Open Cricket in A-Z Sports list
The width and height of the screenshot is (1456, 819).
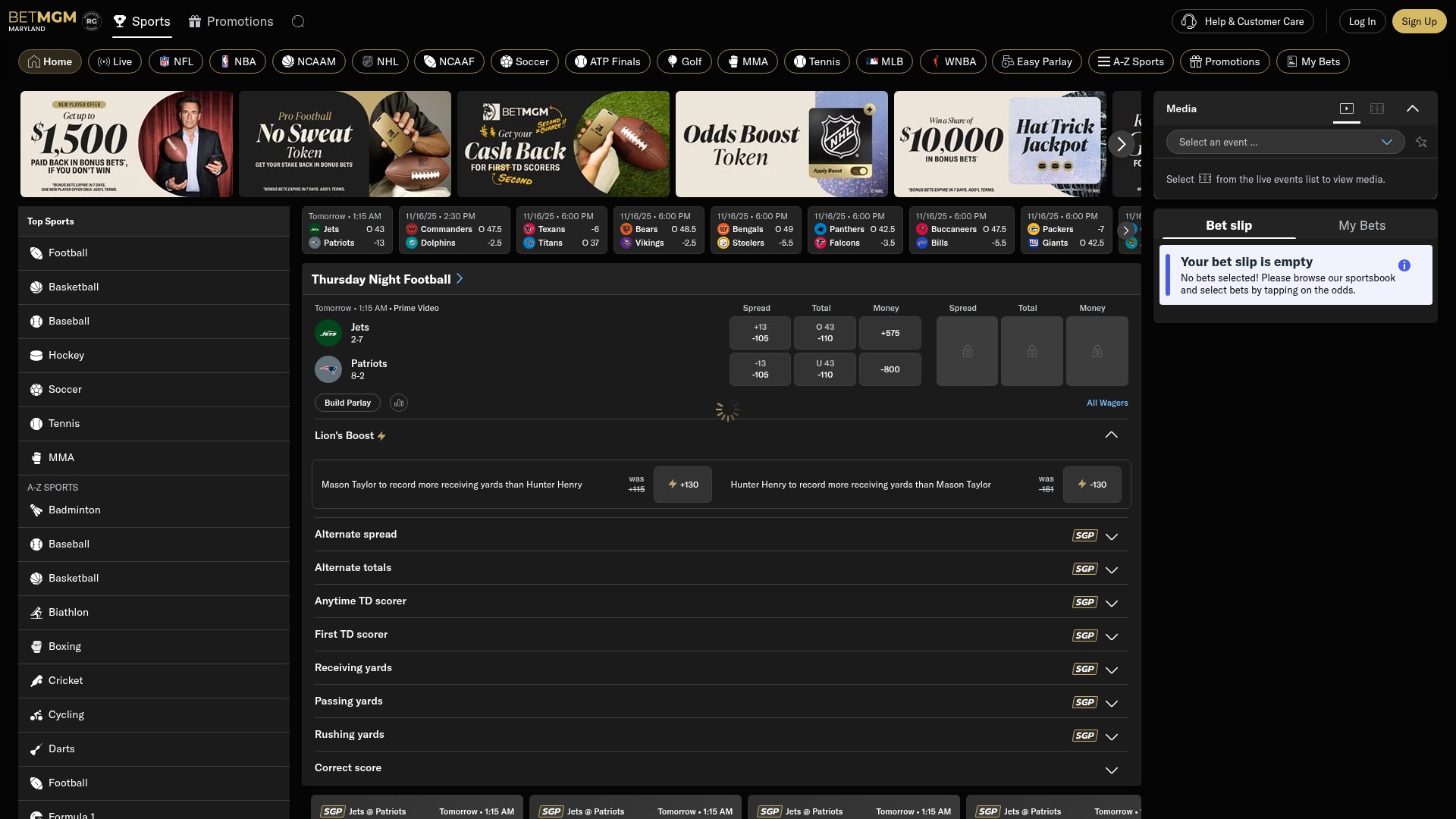[154, 681]
